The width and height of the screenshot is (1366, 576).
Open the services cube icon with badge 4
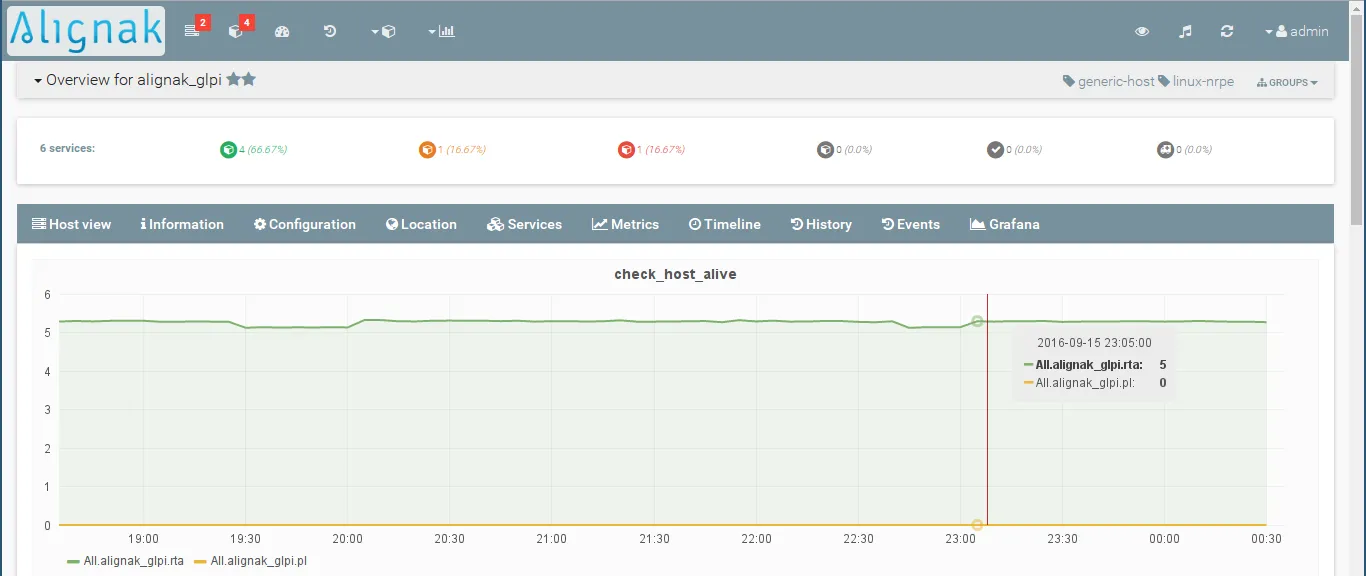click(x=236, y=31)
